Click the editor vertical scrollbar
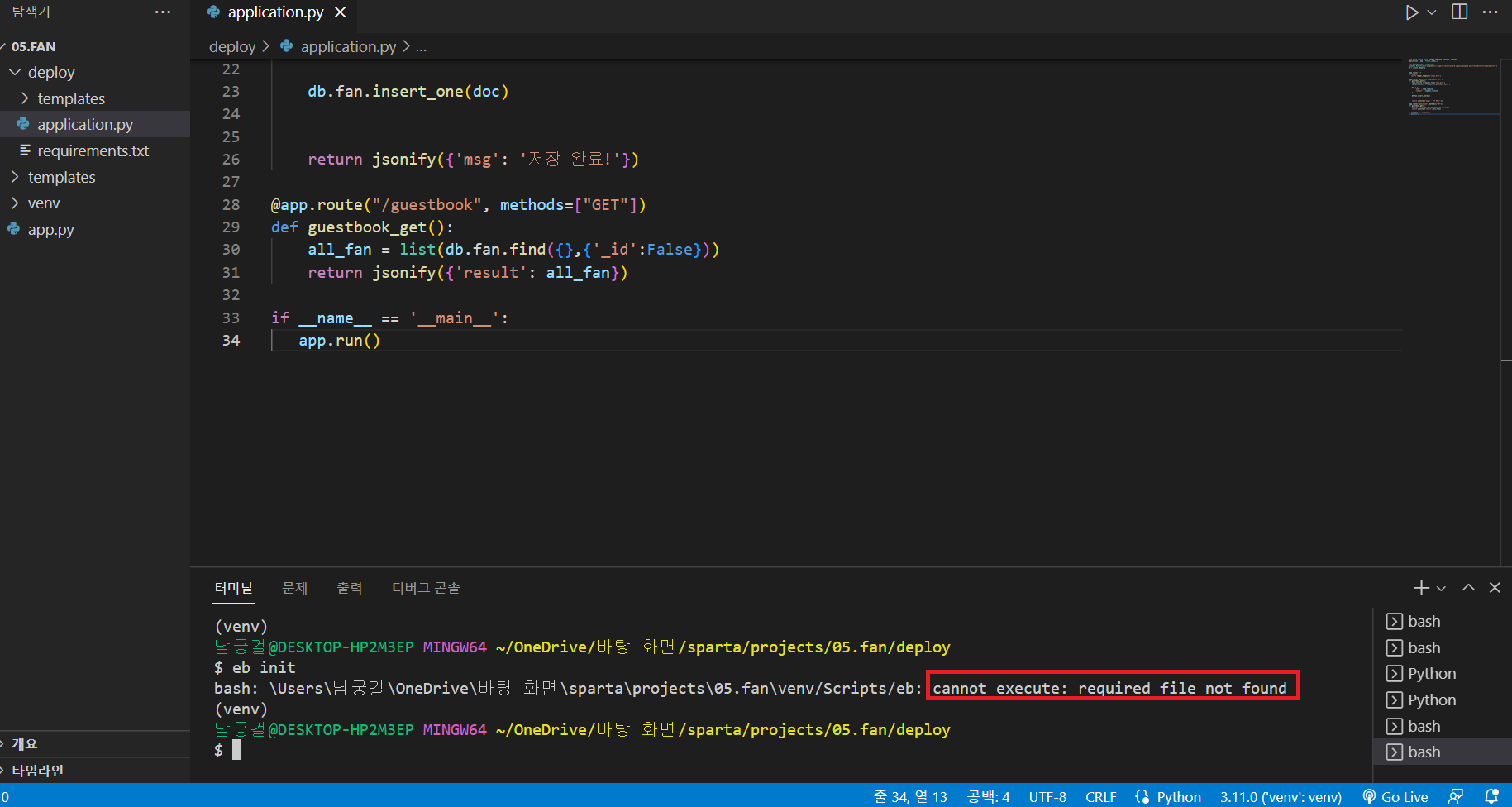Screen dimensions: 1512x807 1506,312
